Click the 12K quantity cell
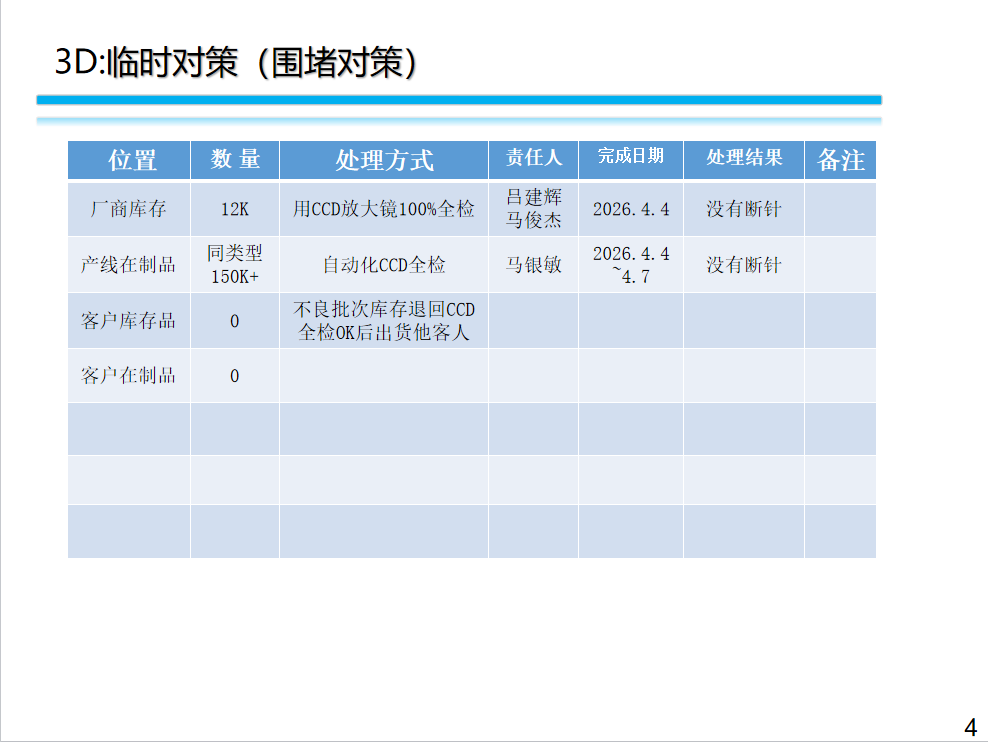 coord(235,209)
